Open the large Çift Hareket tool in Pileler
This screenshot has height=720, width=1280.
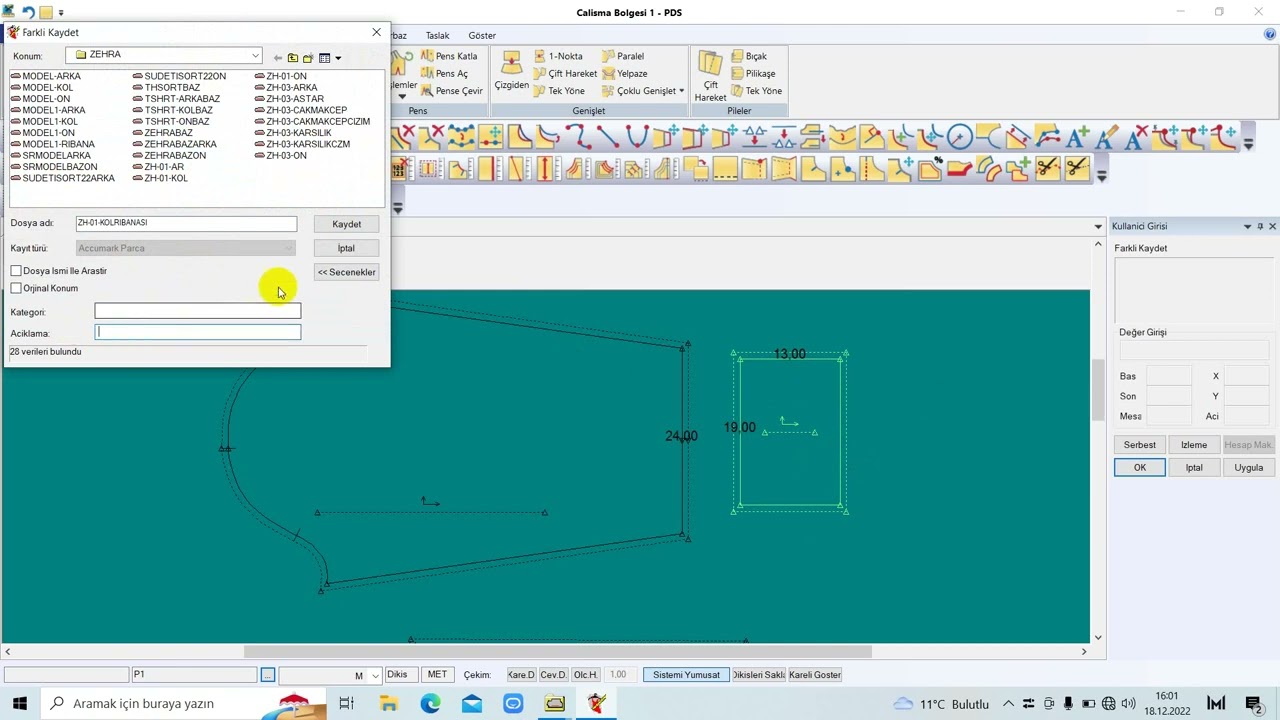point(710,75)
